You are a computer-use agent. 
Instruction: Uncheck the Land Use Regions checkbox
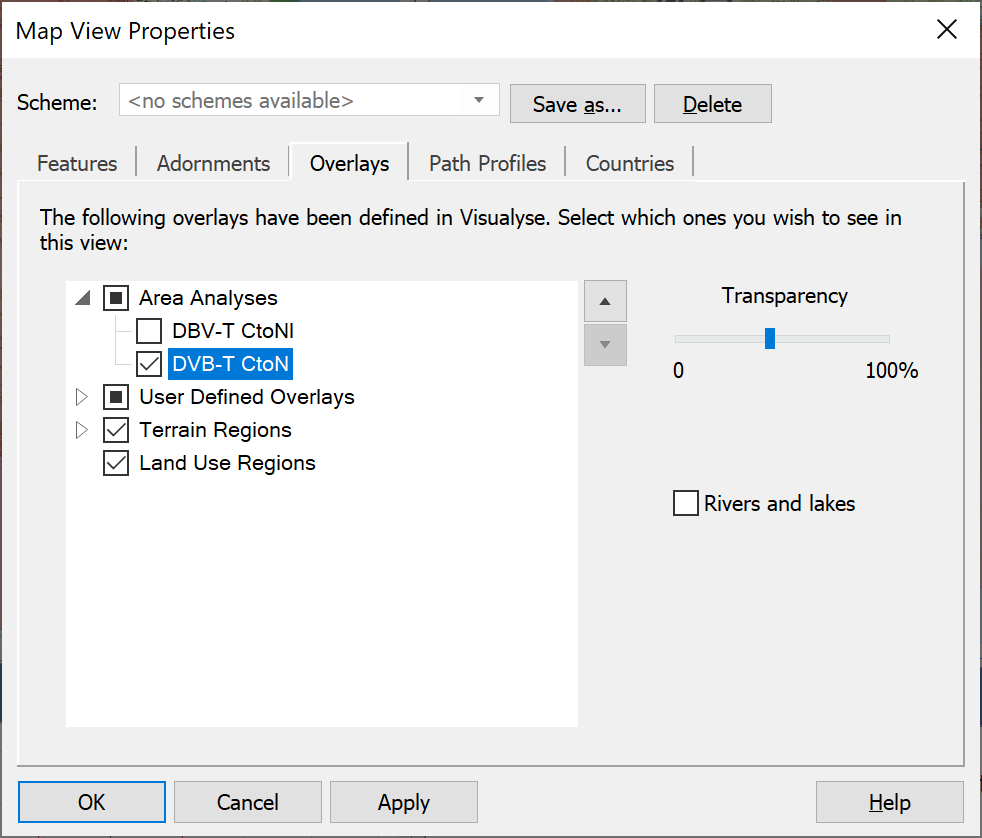[116, 463]
